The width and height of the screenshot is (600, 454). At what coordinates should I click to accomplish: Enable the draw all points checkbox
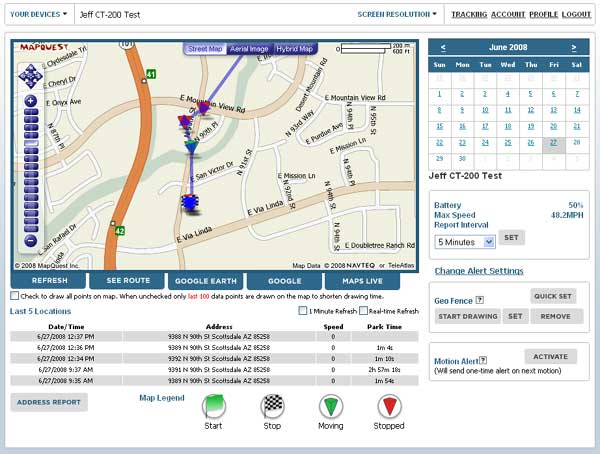point(14,296)
